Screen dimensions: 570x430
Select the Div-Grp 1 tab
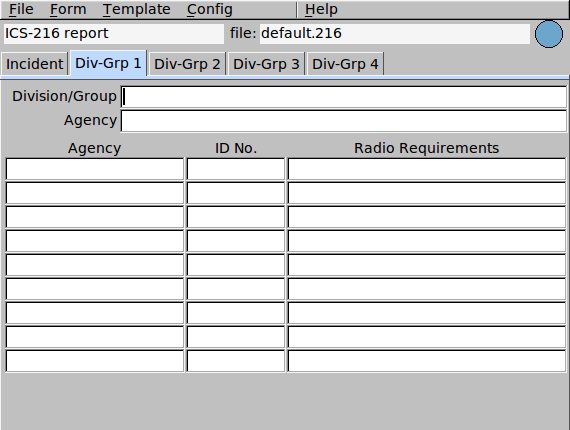click(108, 63)
